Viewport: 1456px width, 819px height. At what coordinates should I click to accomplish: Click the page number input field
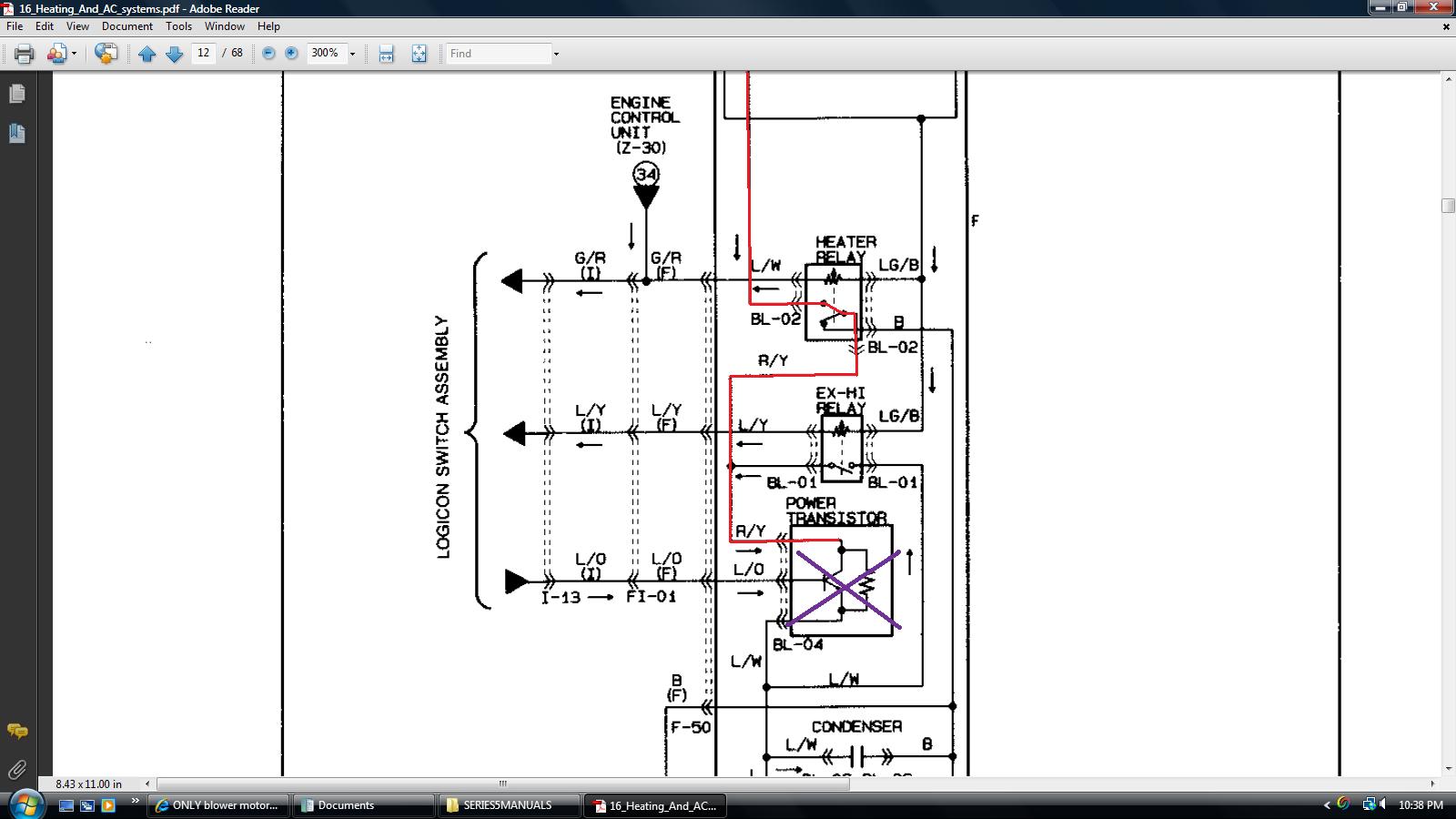click(x=204, y=53)
